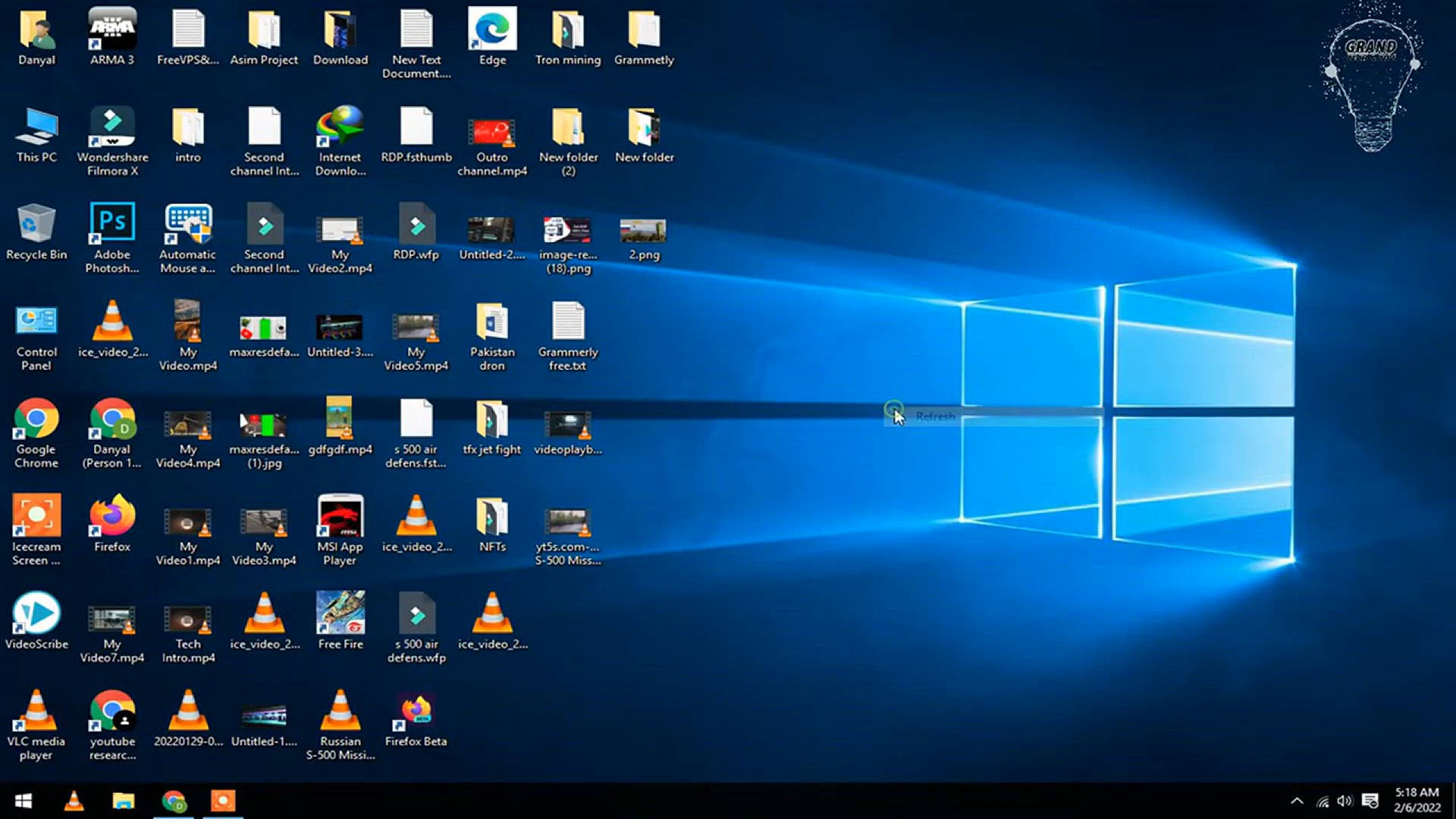
Task: Select RDP.fsthumb file
Action: (x=416, y=135)
